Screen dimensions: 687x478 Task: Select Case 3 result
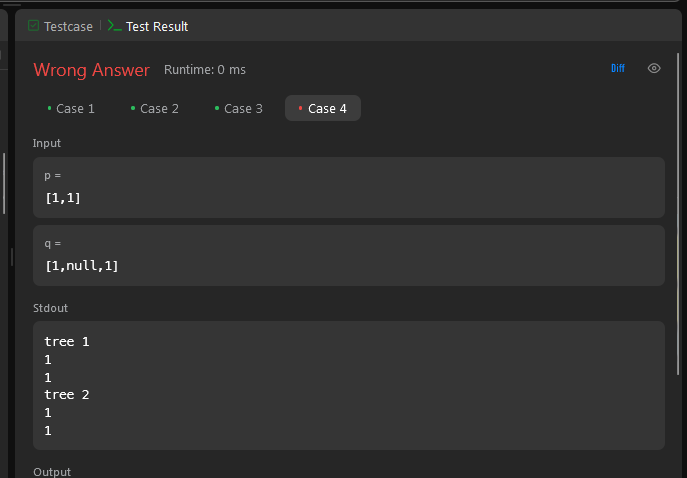pos(239,108)
